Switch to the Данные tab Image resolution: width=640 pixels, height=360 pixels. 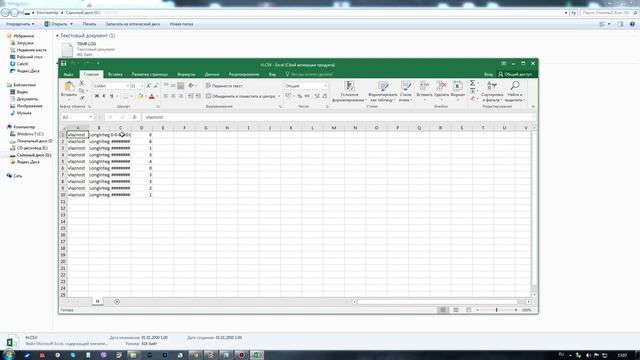[x=212, y=74]
